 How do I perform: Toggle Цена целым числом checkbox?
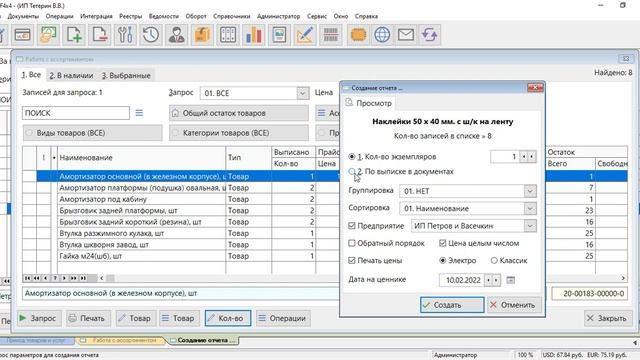pyautogui.click(x=442, y=243)
